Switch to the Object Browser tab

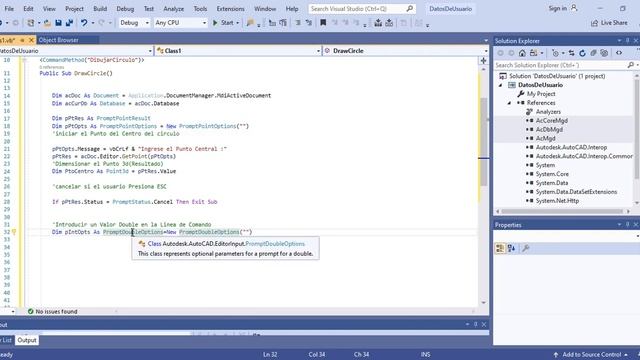[x=58, y=40]
